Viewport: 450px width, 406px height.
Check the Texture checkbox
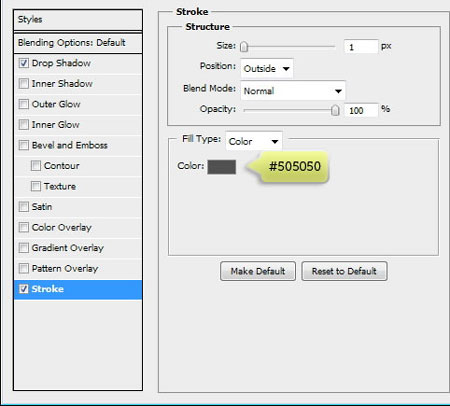pyautogui.click(x=36, y=186)
